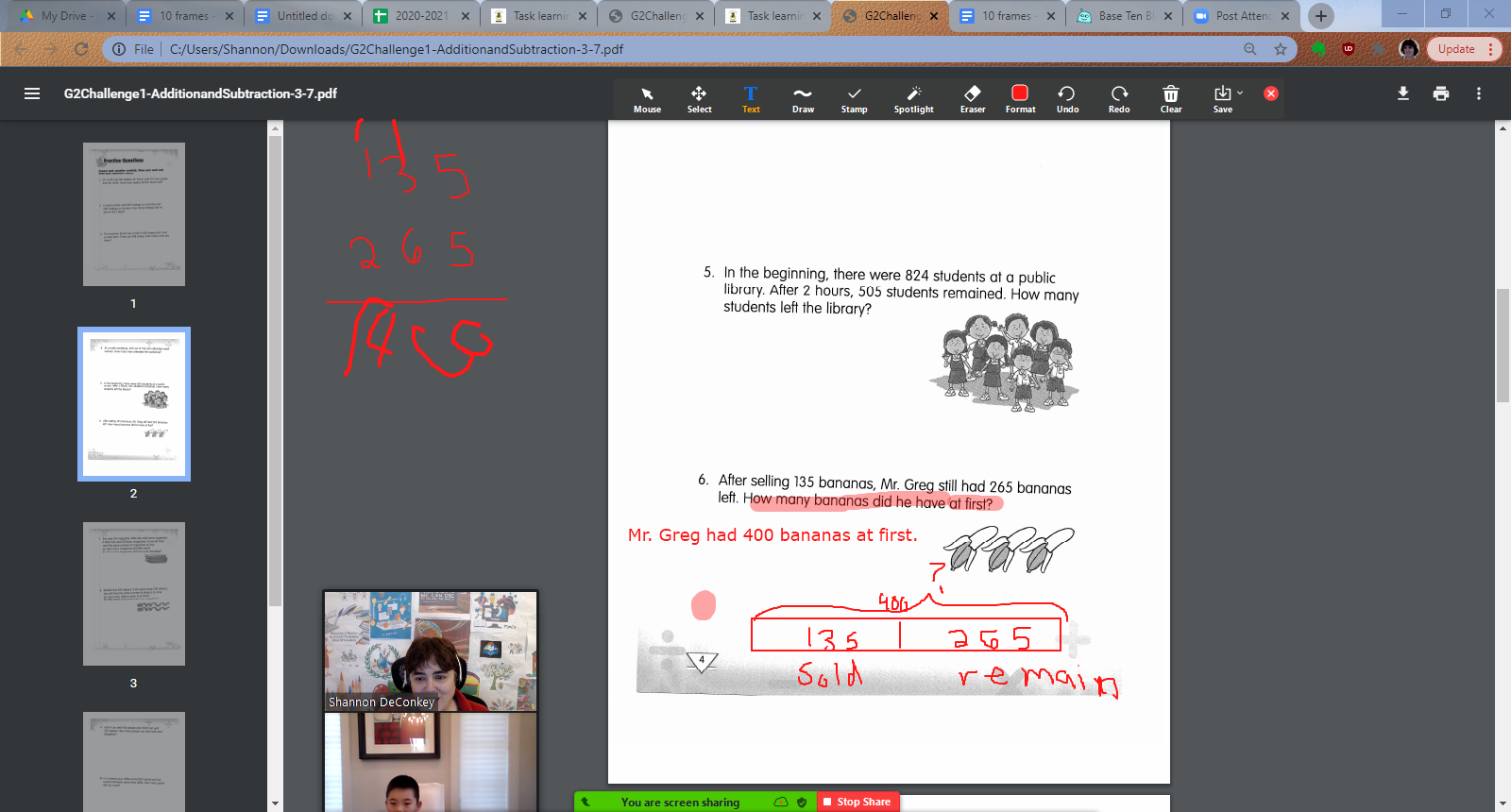Expand the Save dropdown arrow
The image size is (1511, 812).
point(1240,93)
